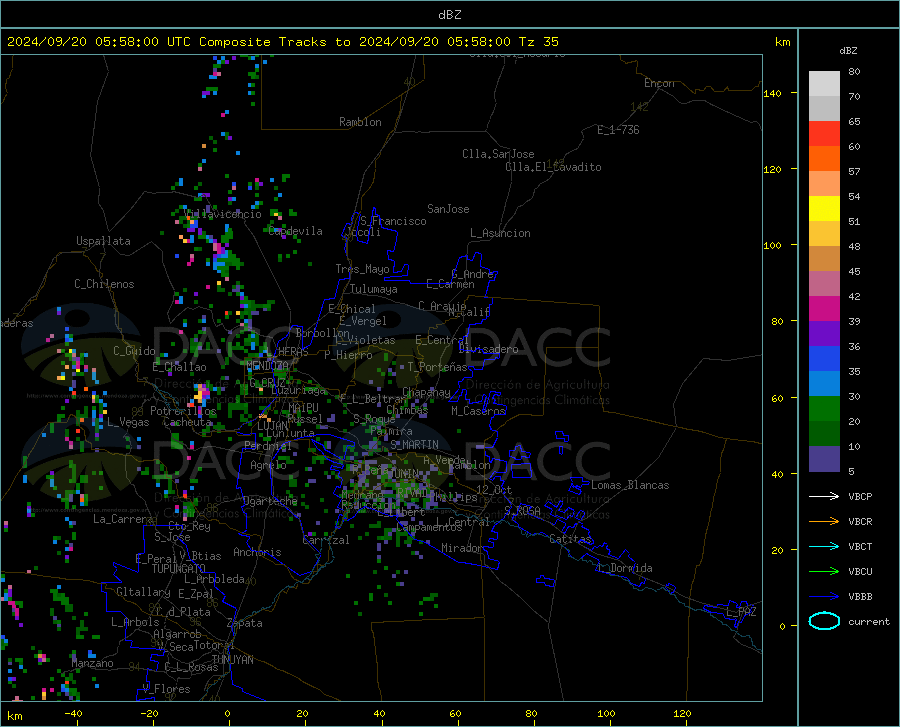Click the L_Asuncion label
Image resolution: width=900 pixels, height=727 pixels.
pyautogui.click(x=500, y=233)
